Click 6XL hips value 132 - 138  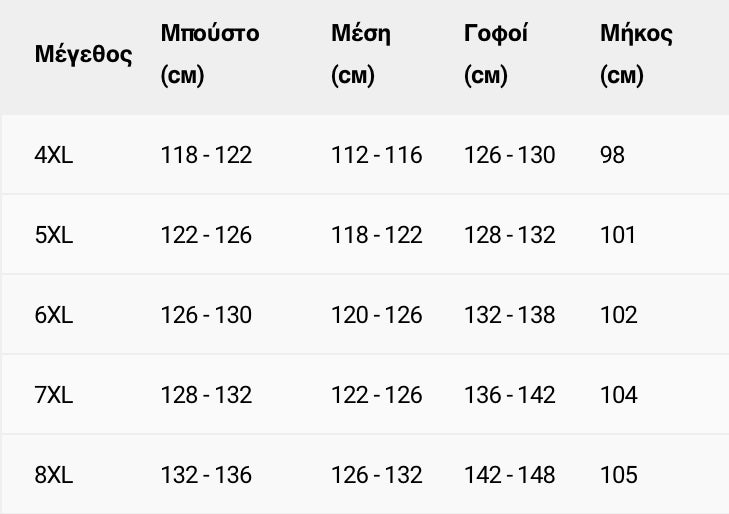(x=510, y=315)
